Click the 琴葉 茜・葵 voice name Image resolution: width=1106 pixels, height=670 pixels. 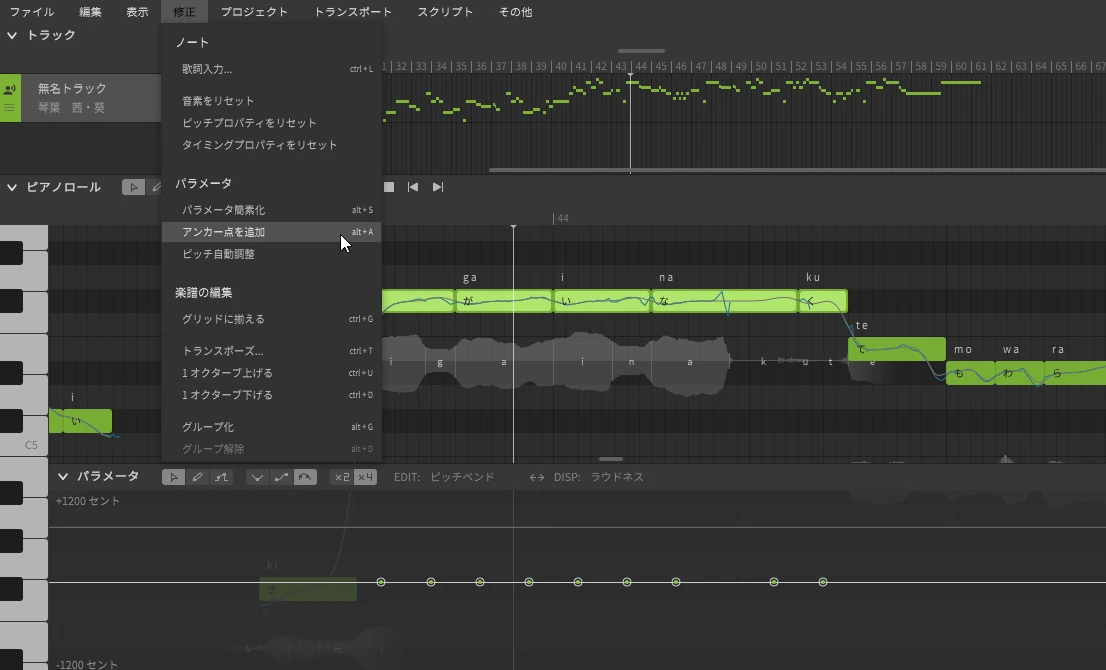click(71, 108)
